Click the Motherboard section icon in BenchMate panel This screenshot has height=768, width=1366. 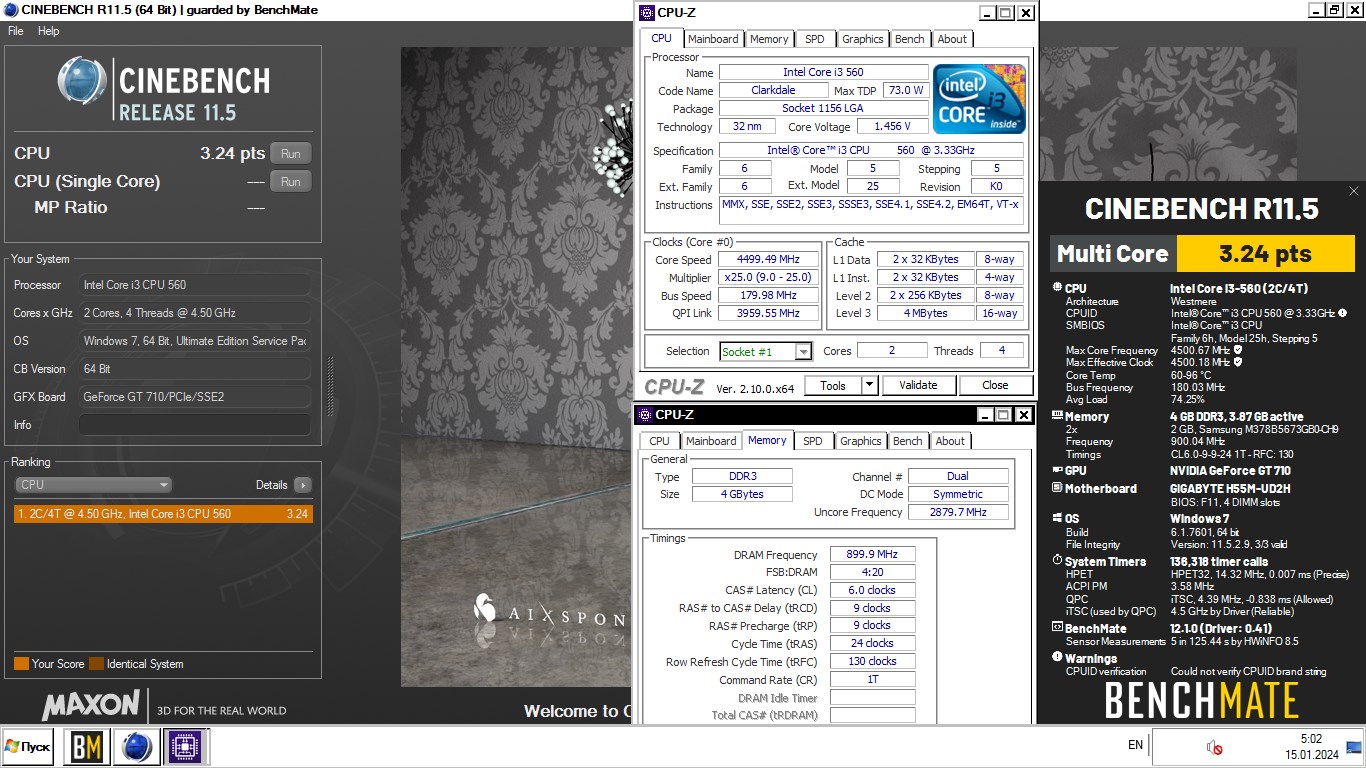pyautogui.click(x=1057, y=488)
